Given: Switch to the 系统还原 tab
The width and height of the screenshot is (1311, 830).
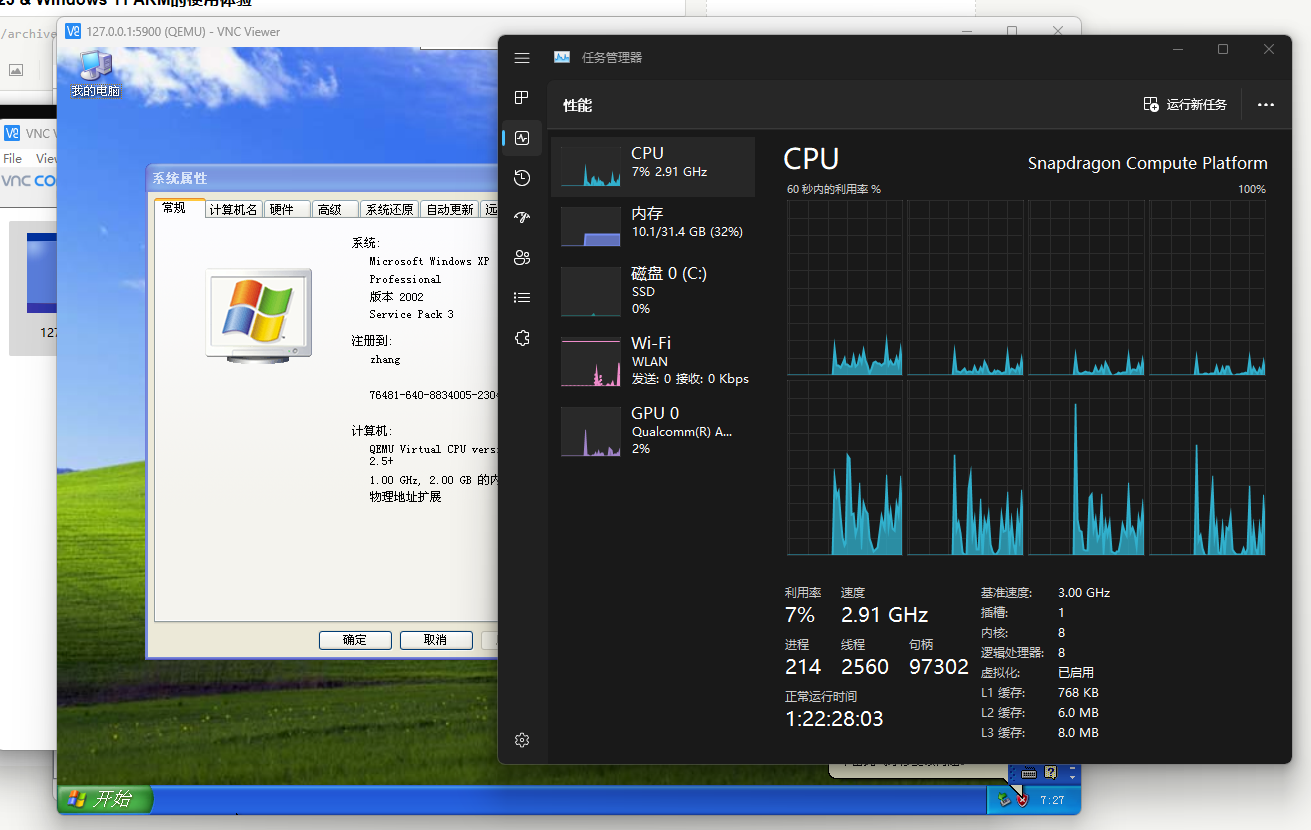Looking at the screenshot, I should click(x=389, y=210).
